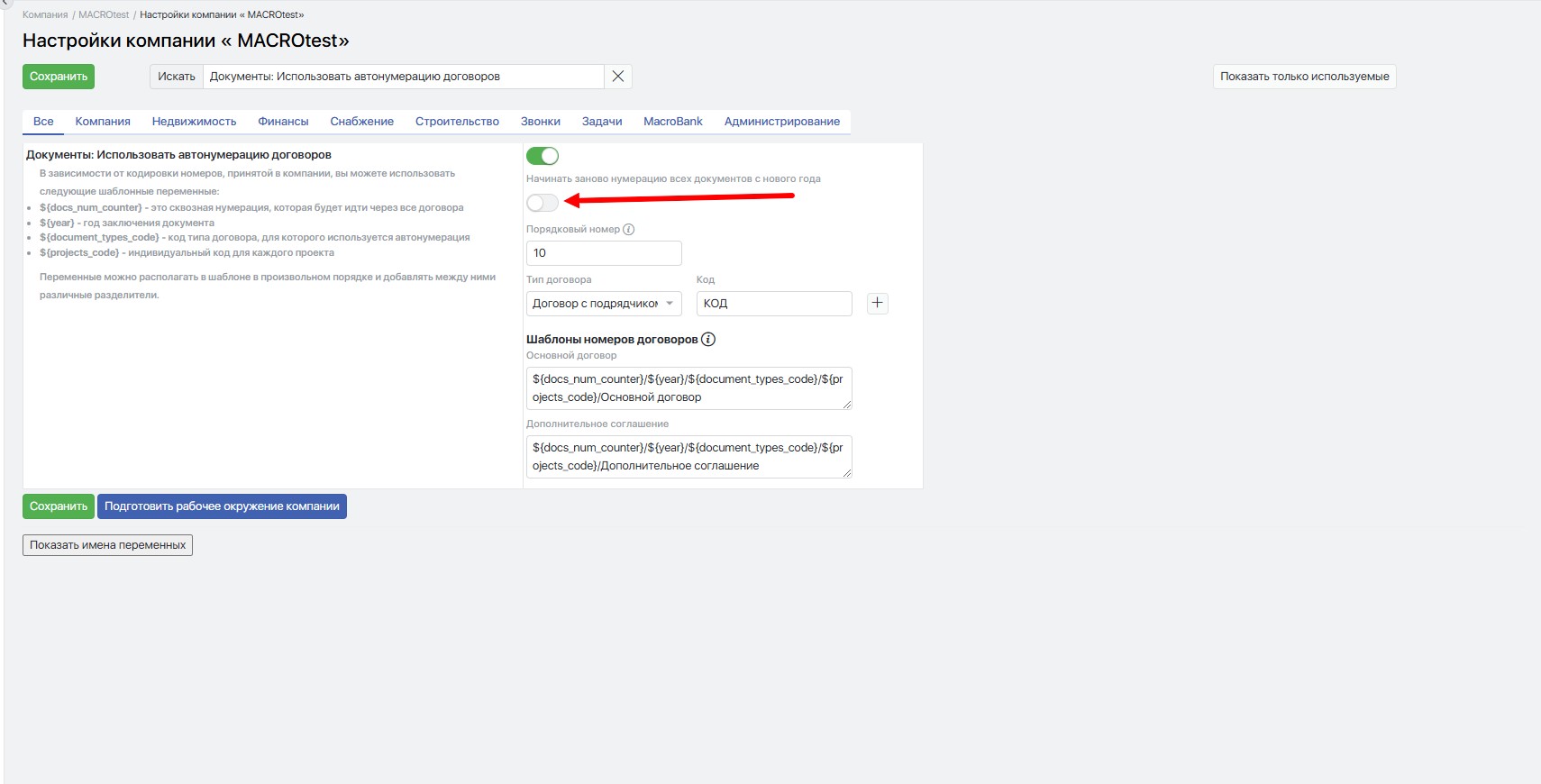Open the Тип договора dropdown
The width and height of the screenshot is (1541, 784).
point(604,304)
